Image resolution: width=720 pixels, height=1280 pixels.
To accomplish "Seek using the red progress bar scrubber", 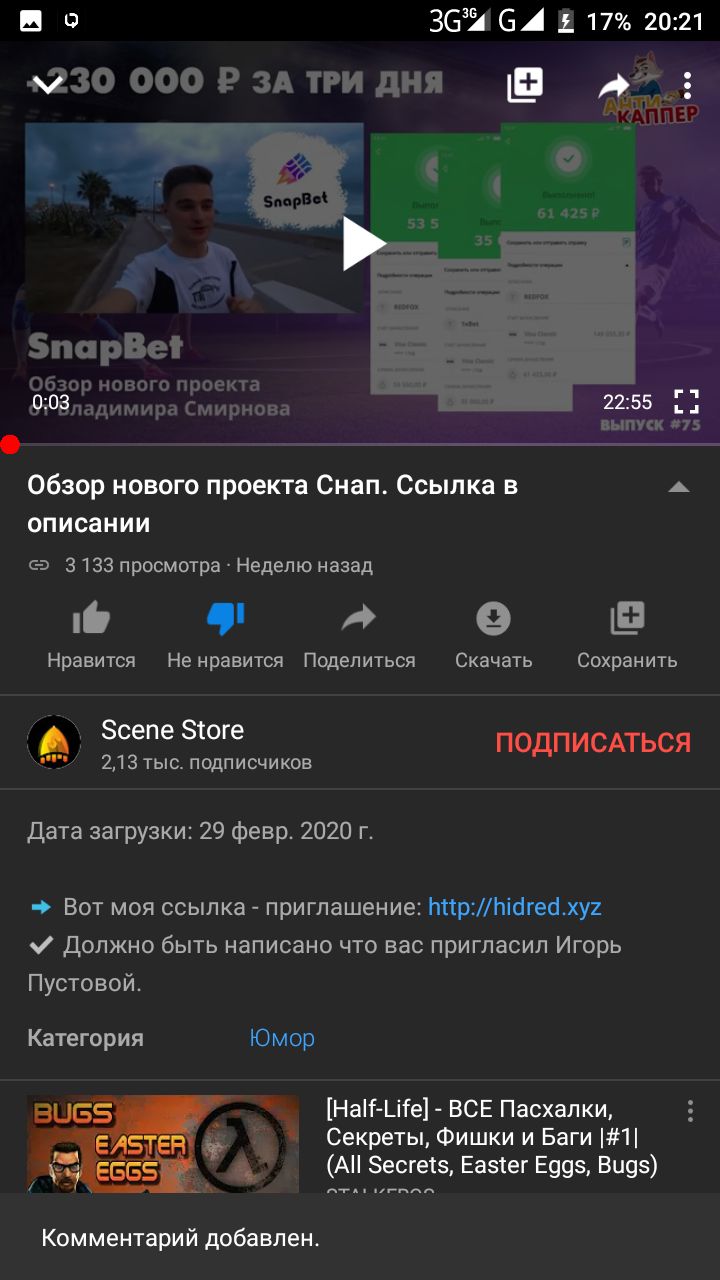I will 9,445.
